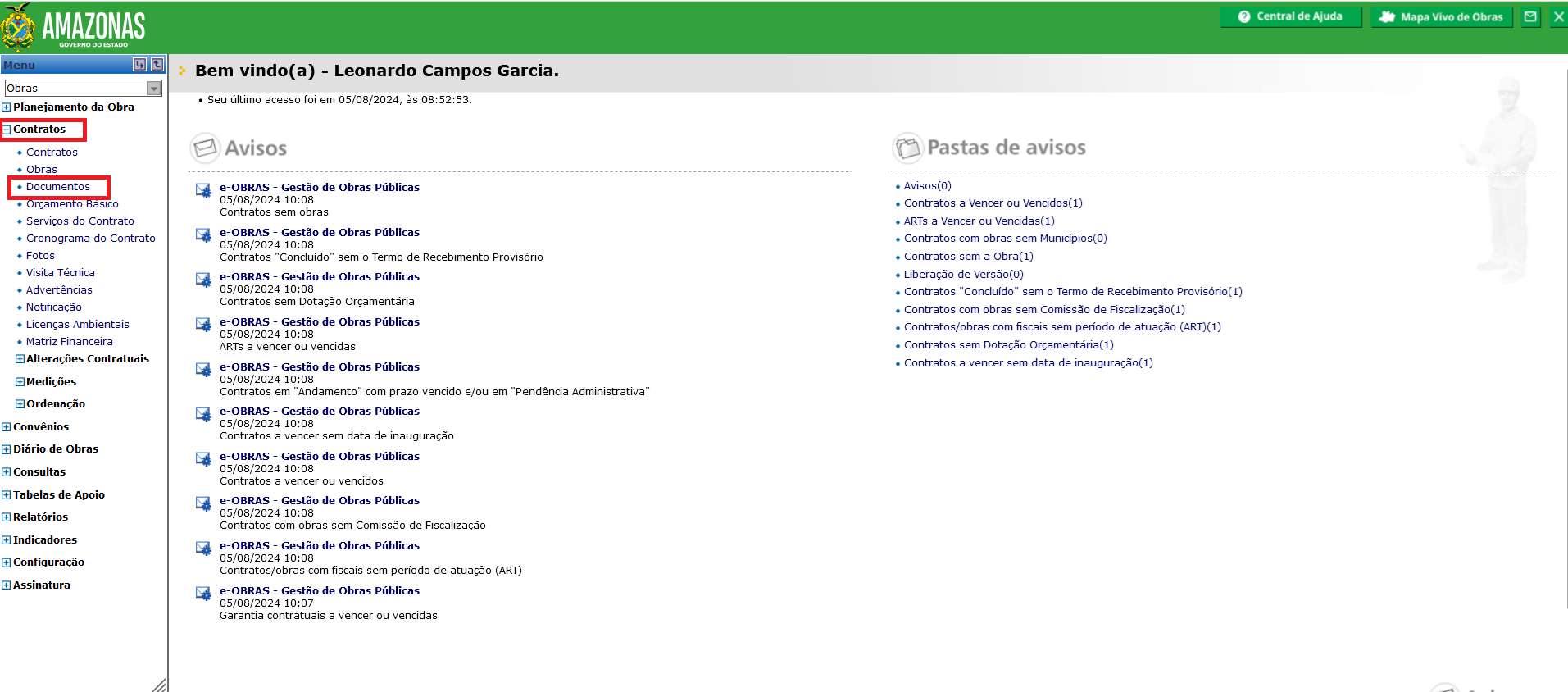Select Cronograma do Contrato menu item
The height and width of the screenshot is (692, 1568).
click(91, 239)
